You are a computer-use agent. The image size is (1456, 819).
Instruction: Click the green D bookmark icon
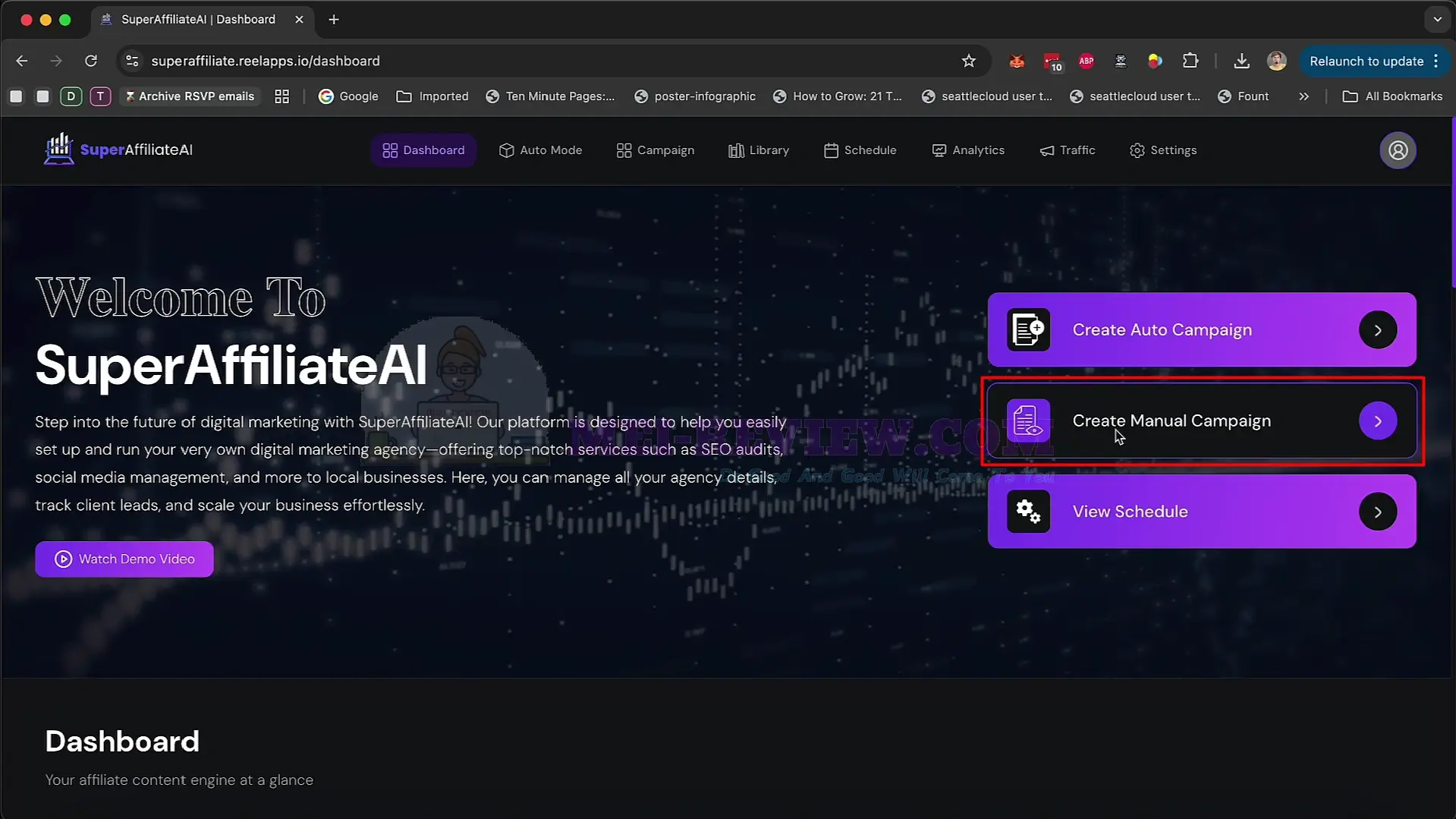point(71,96)
